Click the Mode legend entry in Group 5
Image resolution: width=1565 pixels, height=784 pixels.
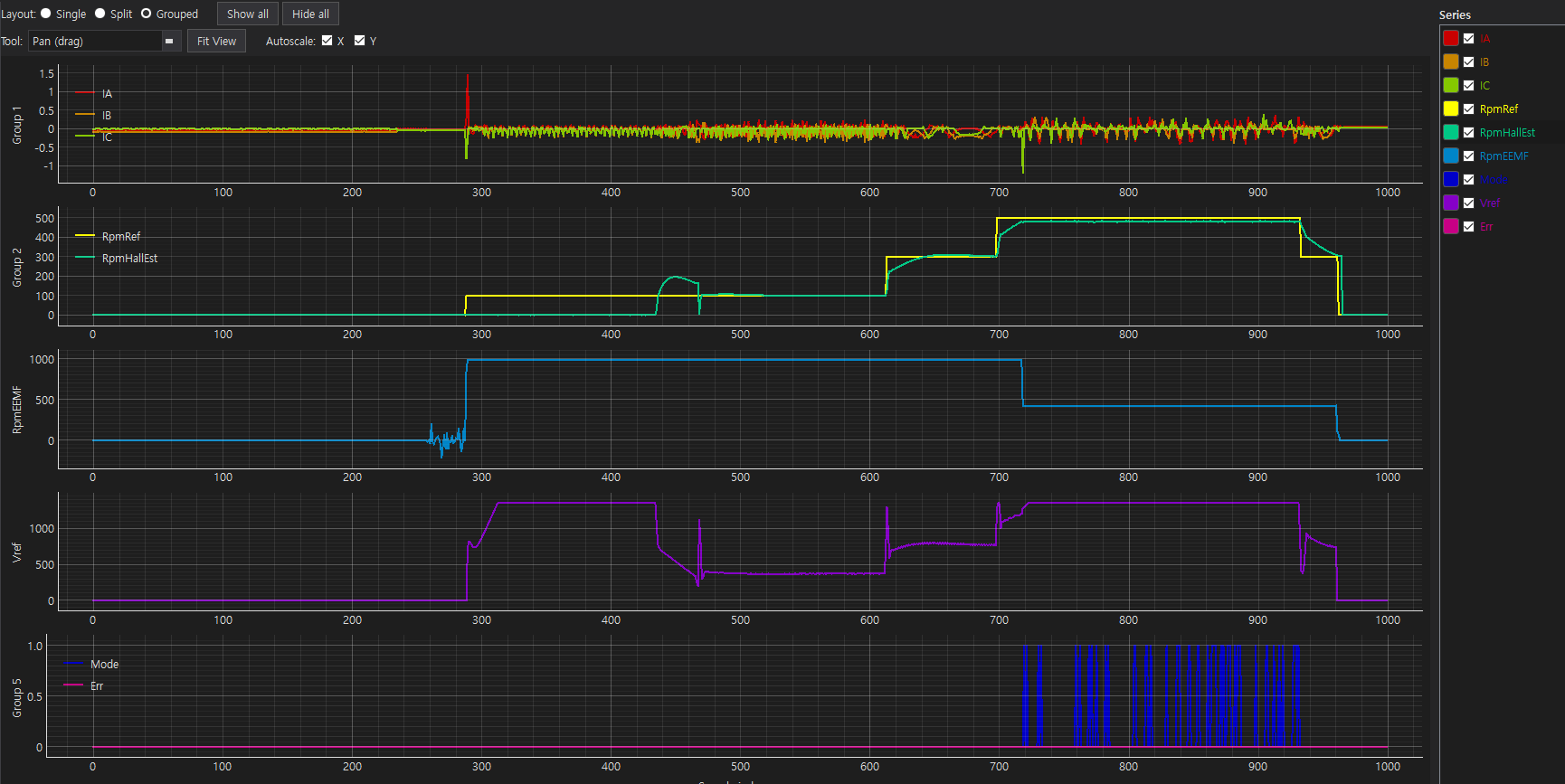(91, 664)
